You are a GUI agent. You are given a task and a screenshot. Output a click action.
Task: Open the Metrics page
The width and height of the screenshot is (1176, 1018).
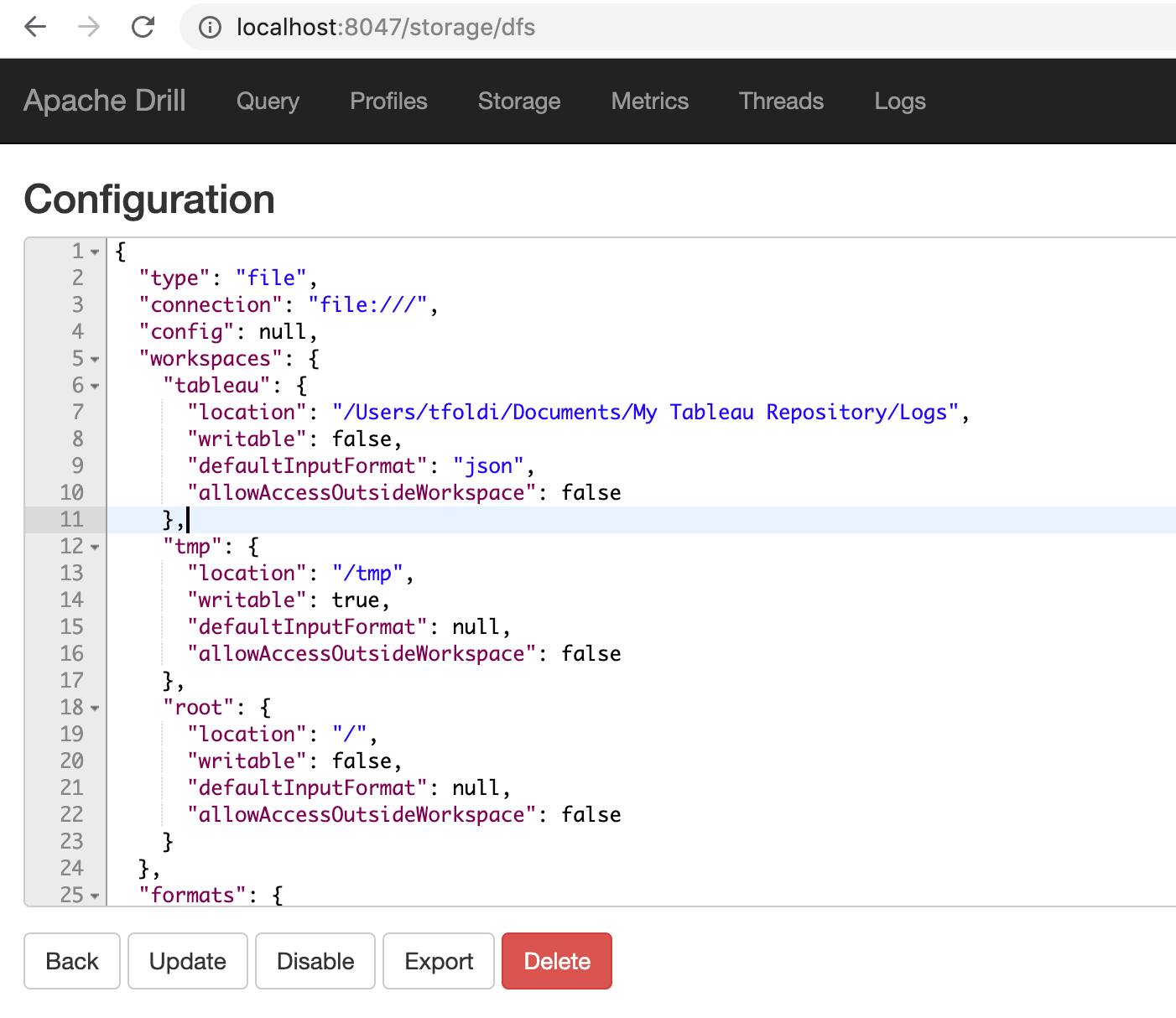[x=650, y=101]
